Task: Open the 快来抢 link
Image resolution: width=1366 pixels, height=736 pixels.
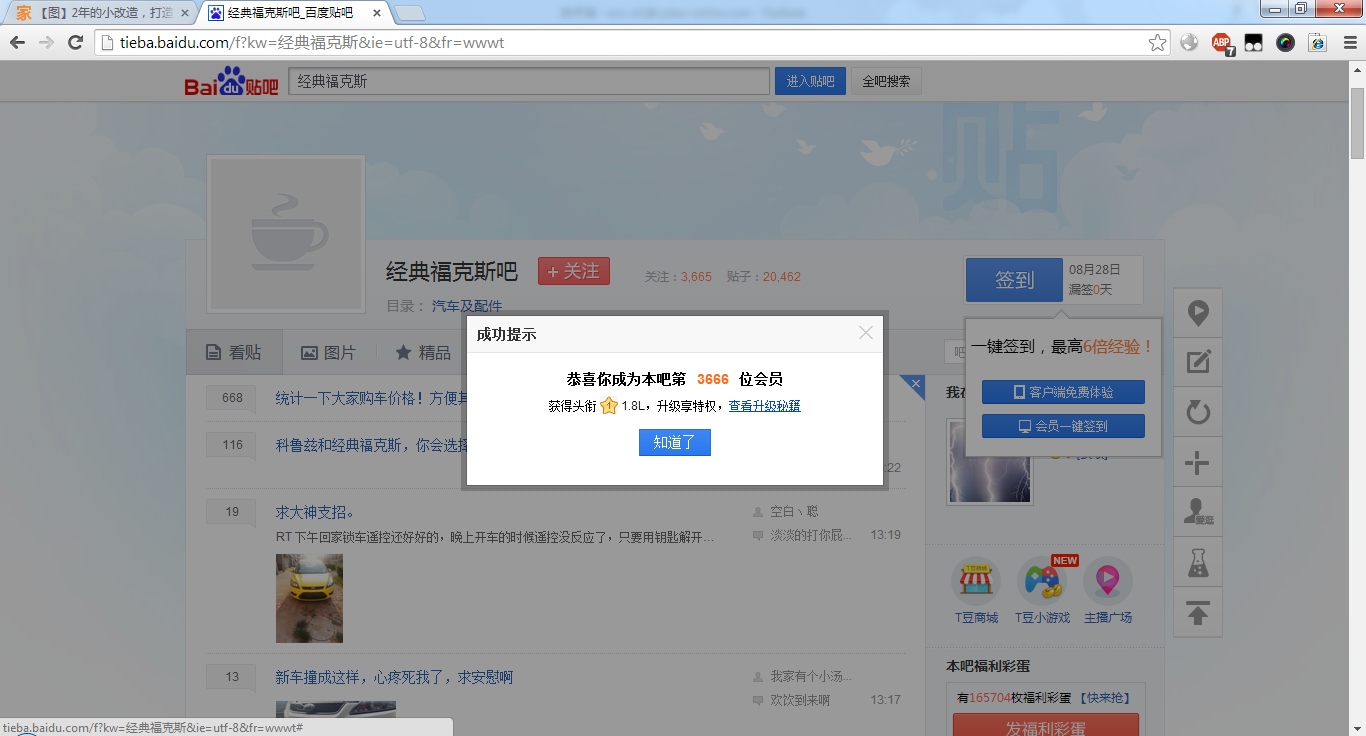Action: [x=1103, y=698]
